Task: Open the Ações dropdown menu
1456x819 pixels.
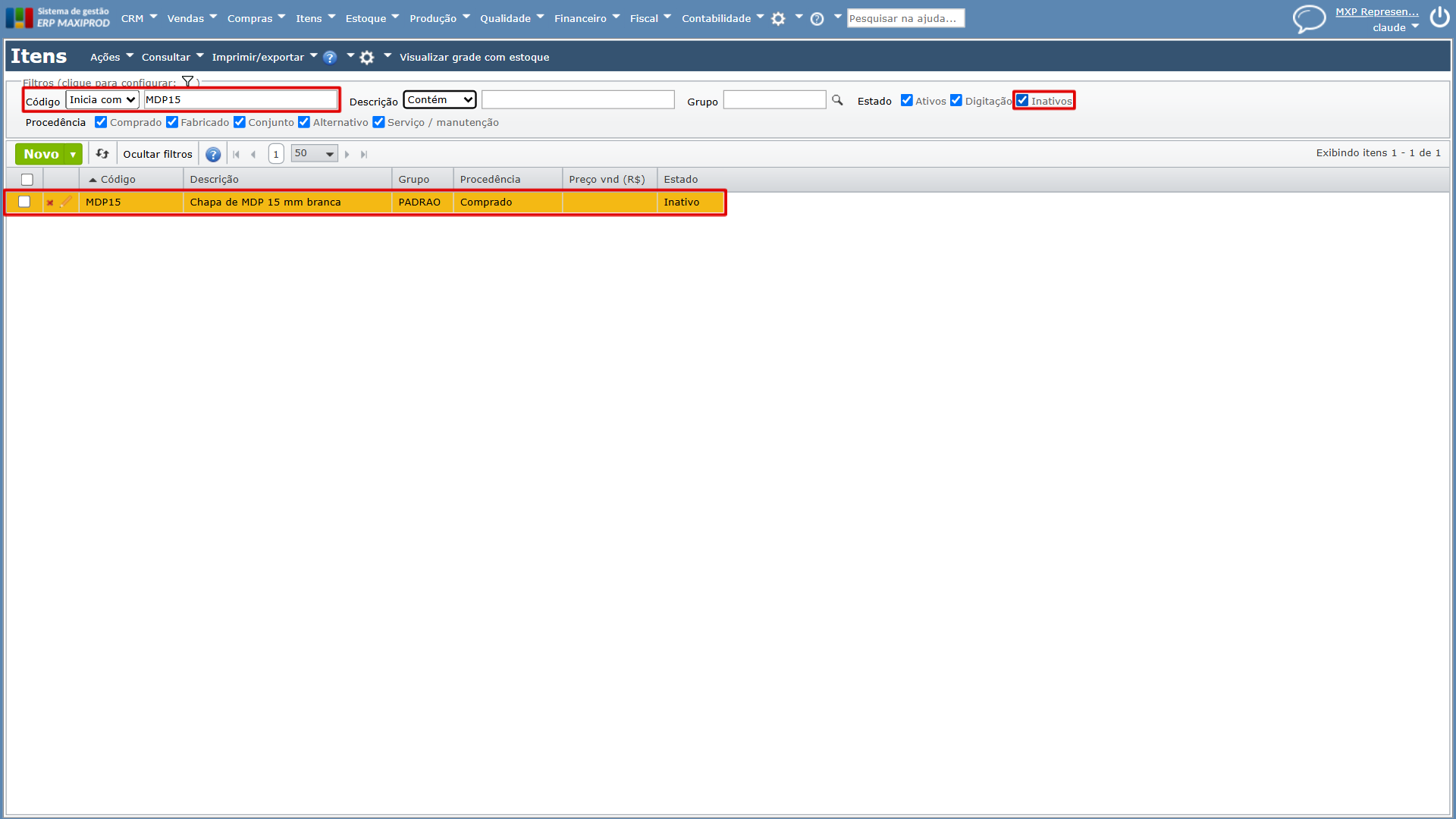Action: [x=111, y=58]
